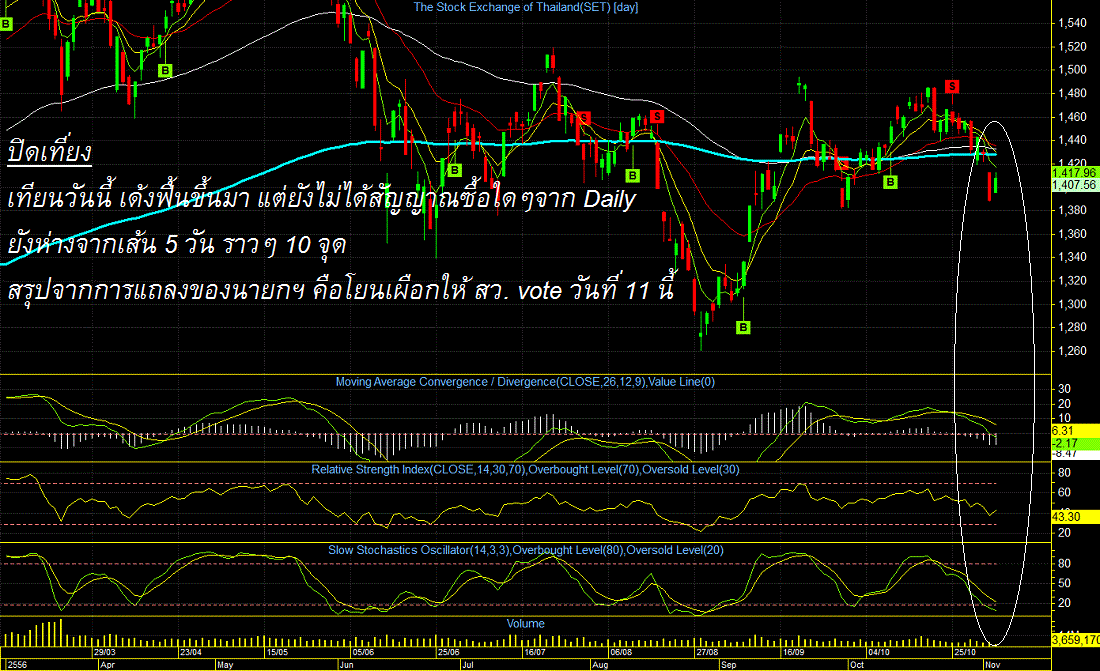Click the Slow Stochastics Oscillator panel title

click(x=525, y=550)
